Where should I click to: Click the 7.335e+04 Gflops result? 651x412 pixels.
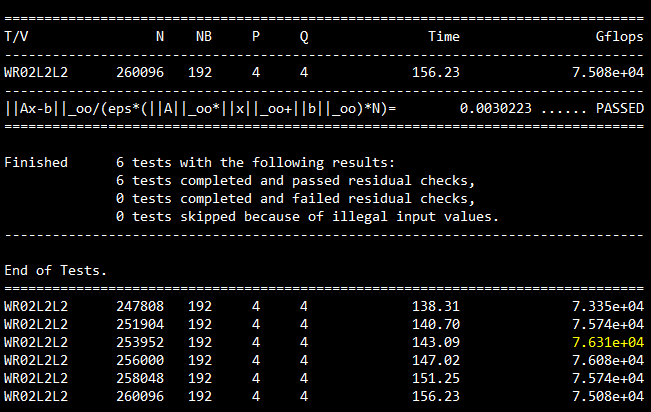[x=607, y=306]
